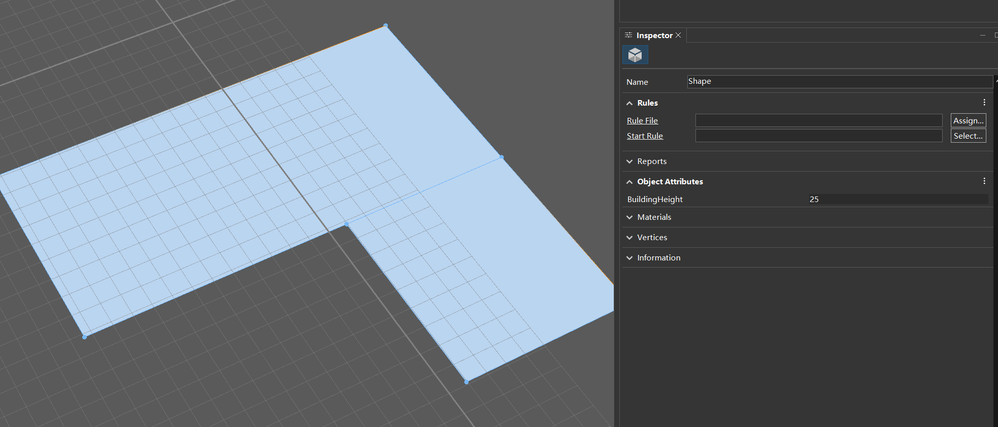Open the Rule File link

pyautogui.click(x=642, y=120)
